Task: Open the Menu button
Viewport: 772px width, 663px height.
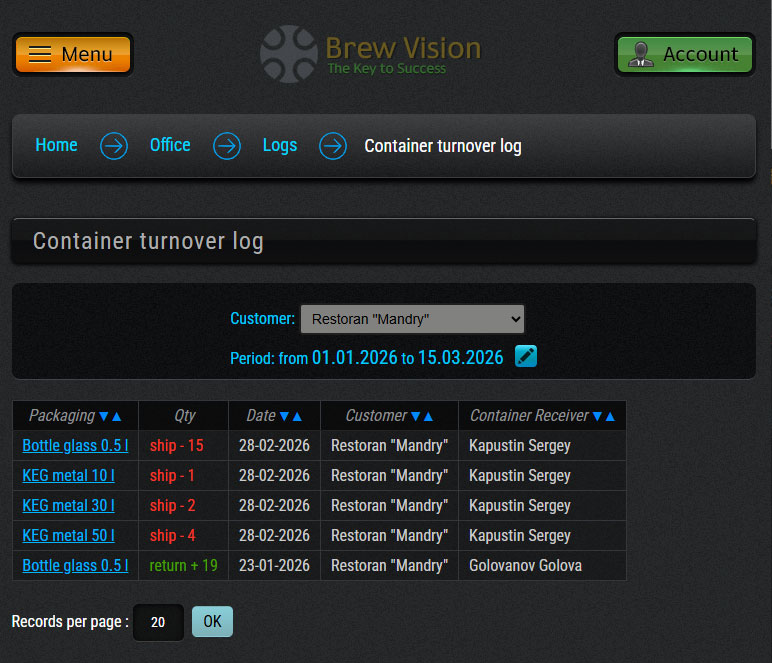Action: coord(72,54)
